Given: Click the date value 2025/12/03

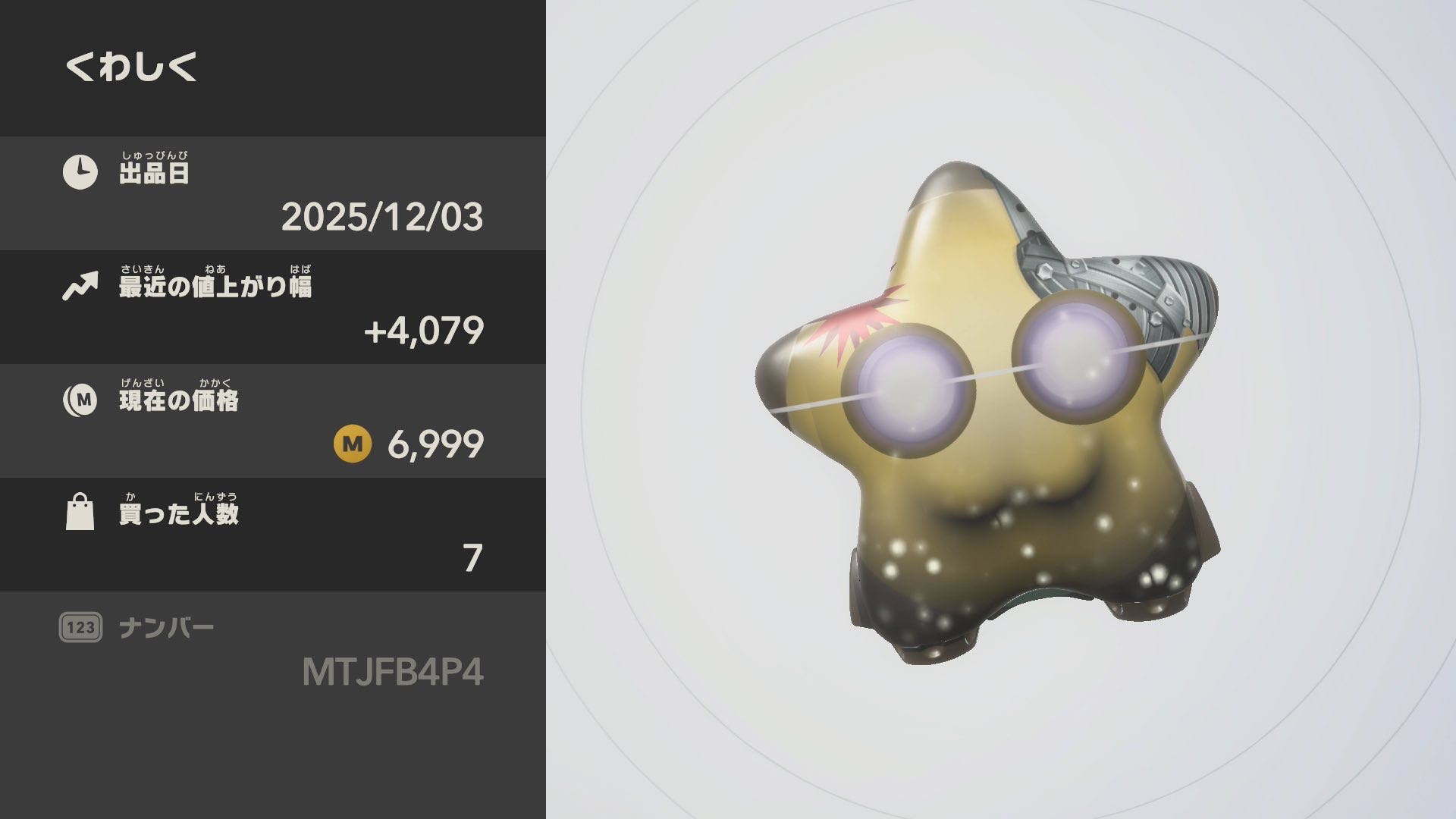Looking at the screenshot, I should pos(382,217).
